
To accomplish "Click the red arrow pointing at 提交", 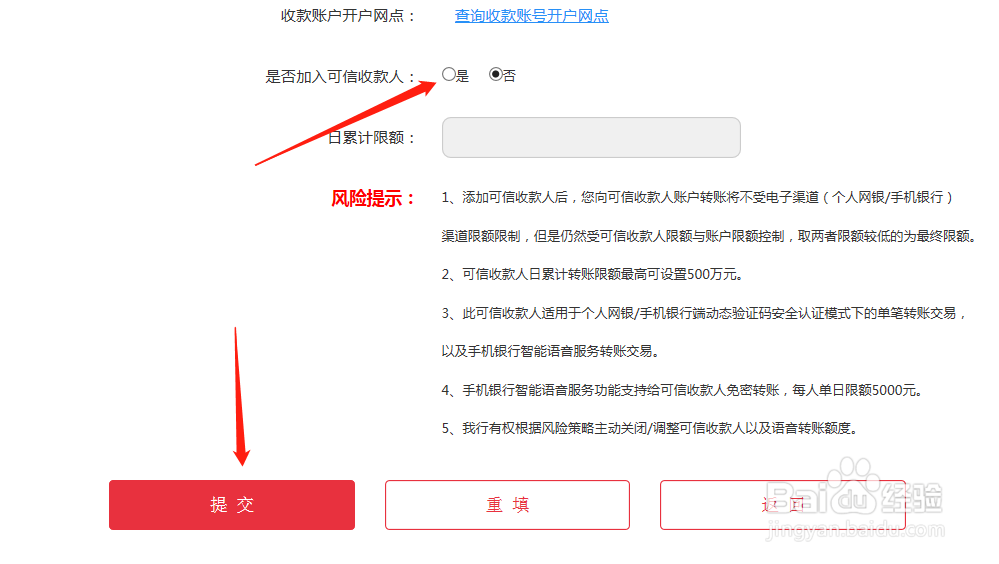I will (240, 396).
